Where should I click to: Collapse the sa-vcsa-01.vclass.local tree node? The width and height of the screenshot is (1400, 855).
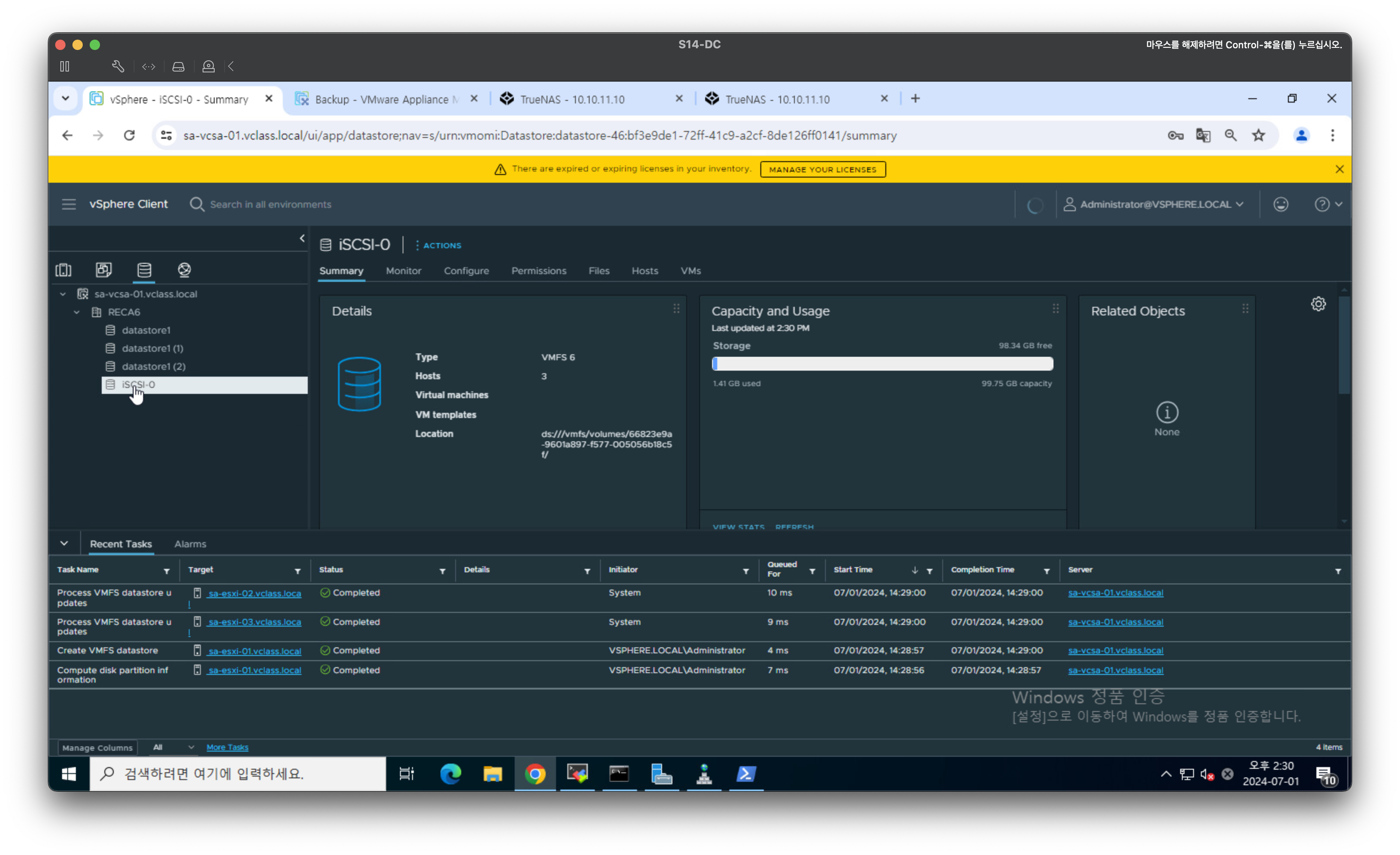tap(63, 294)
